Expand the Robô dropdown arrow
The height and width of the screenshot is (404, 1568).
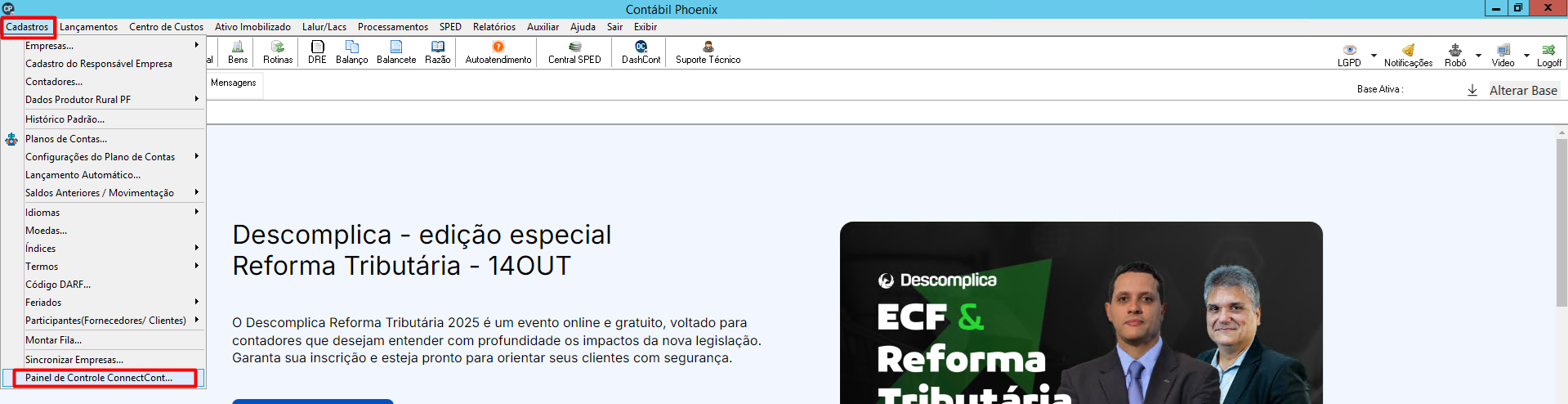(1478, 56)
